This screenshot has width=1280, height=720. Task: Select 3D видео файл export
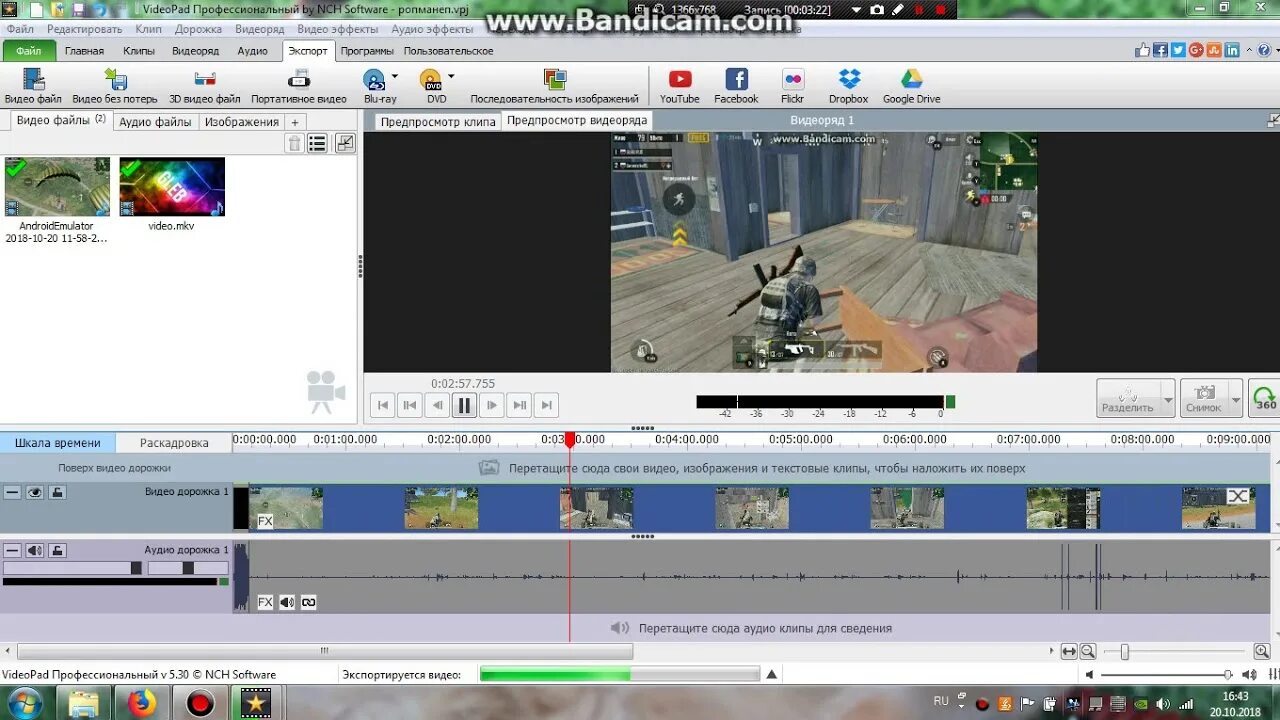205,87
